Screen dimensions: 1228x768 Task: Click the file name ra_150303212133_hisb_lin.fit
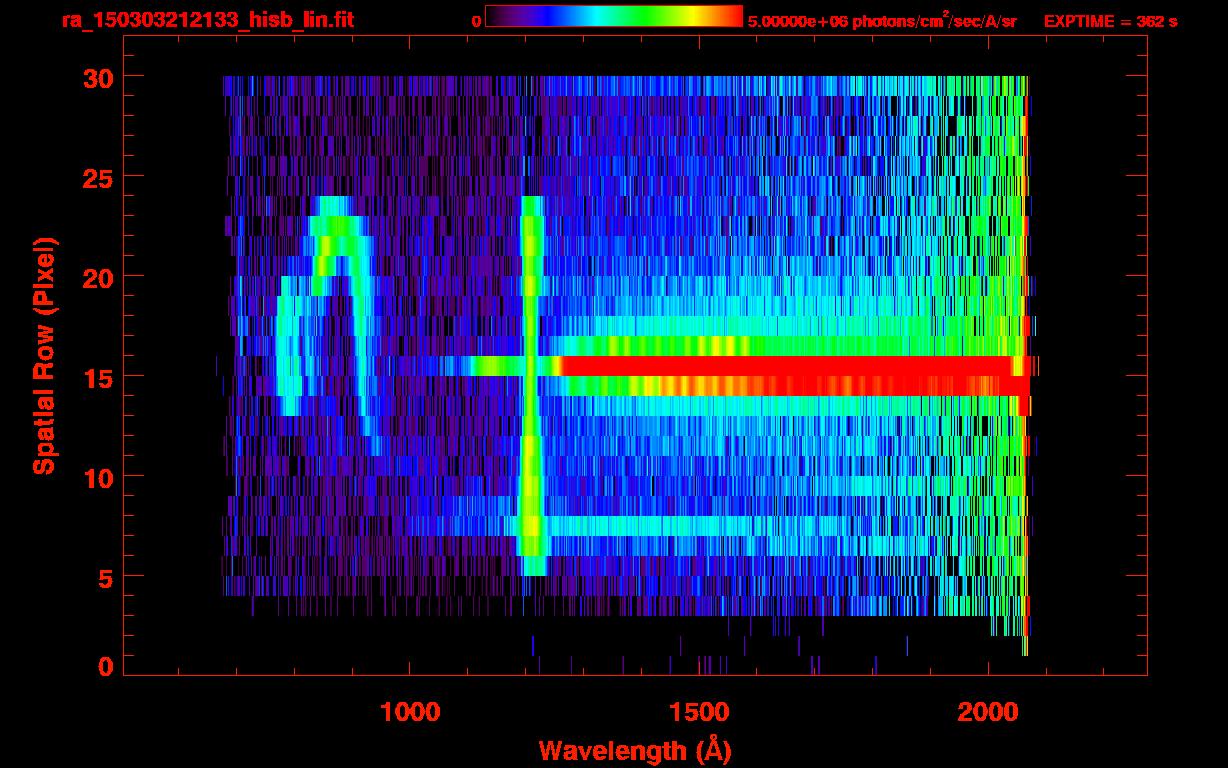click(x=207, y=19)
